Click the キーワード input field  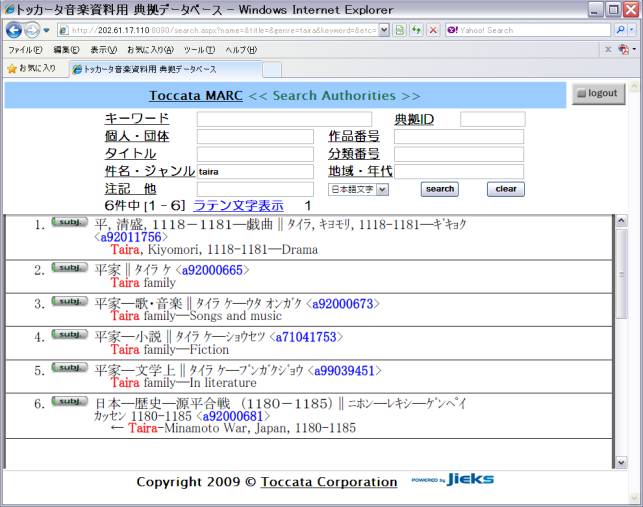(284, 119)
